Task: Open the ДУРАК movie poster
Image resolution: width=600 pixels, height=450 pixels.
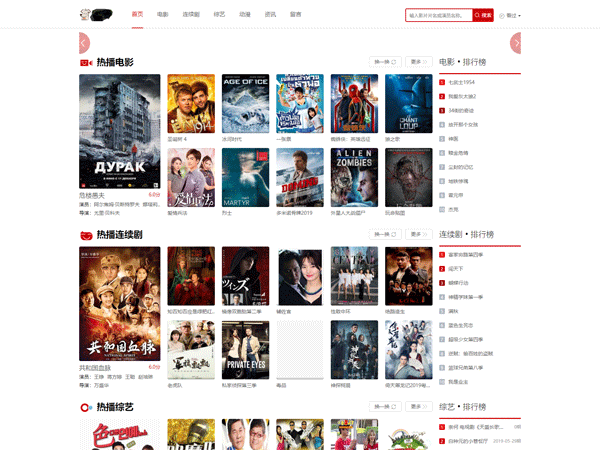Action: point(119,131)
